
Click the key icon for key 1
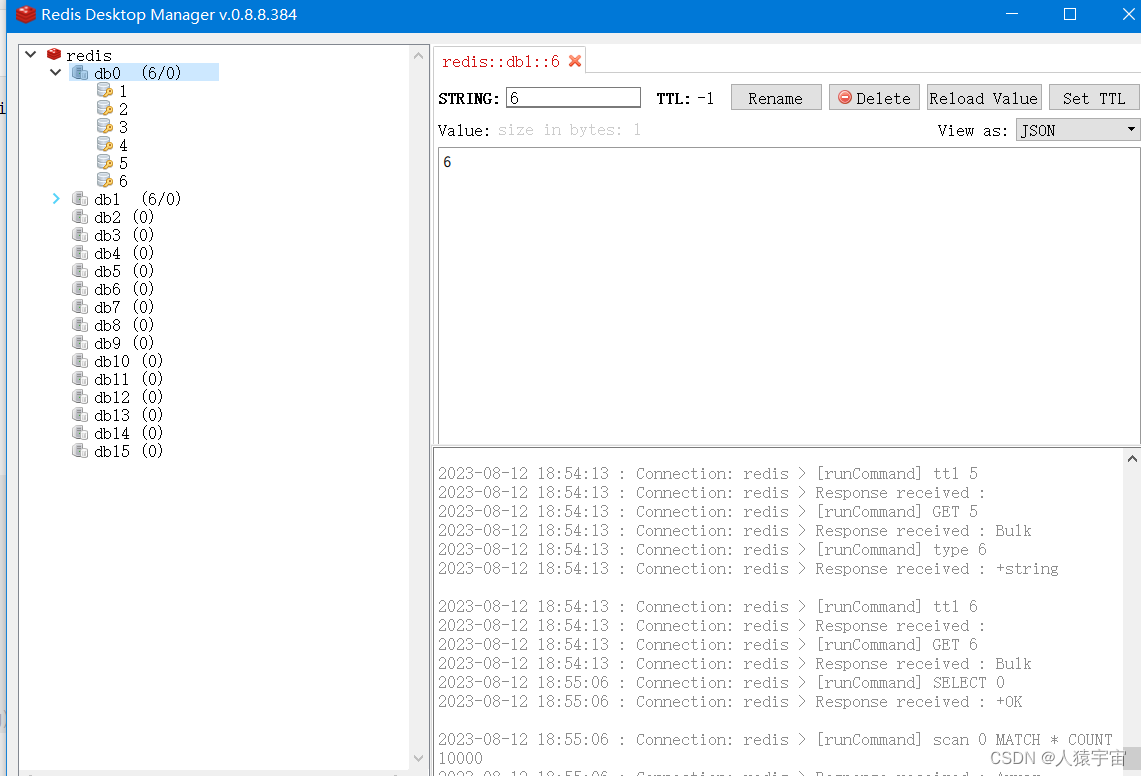(x=105, y=90)
